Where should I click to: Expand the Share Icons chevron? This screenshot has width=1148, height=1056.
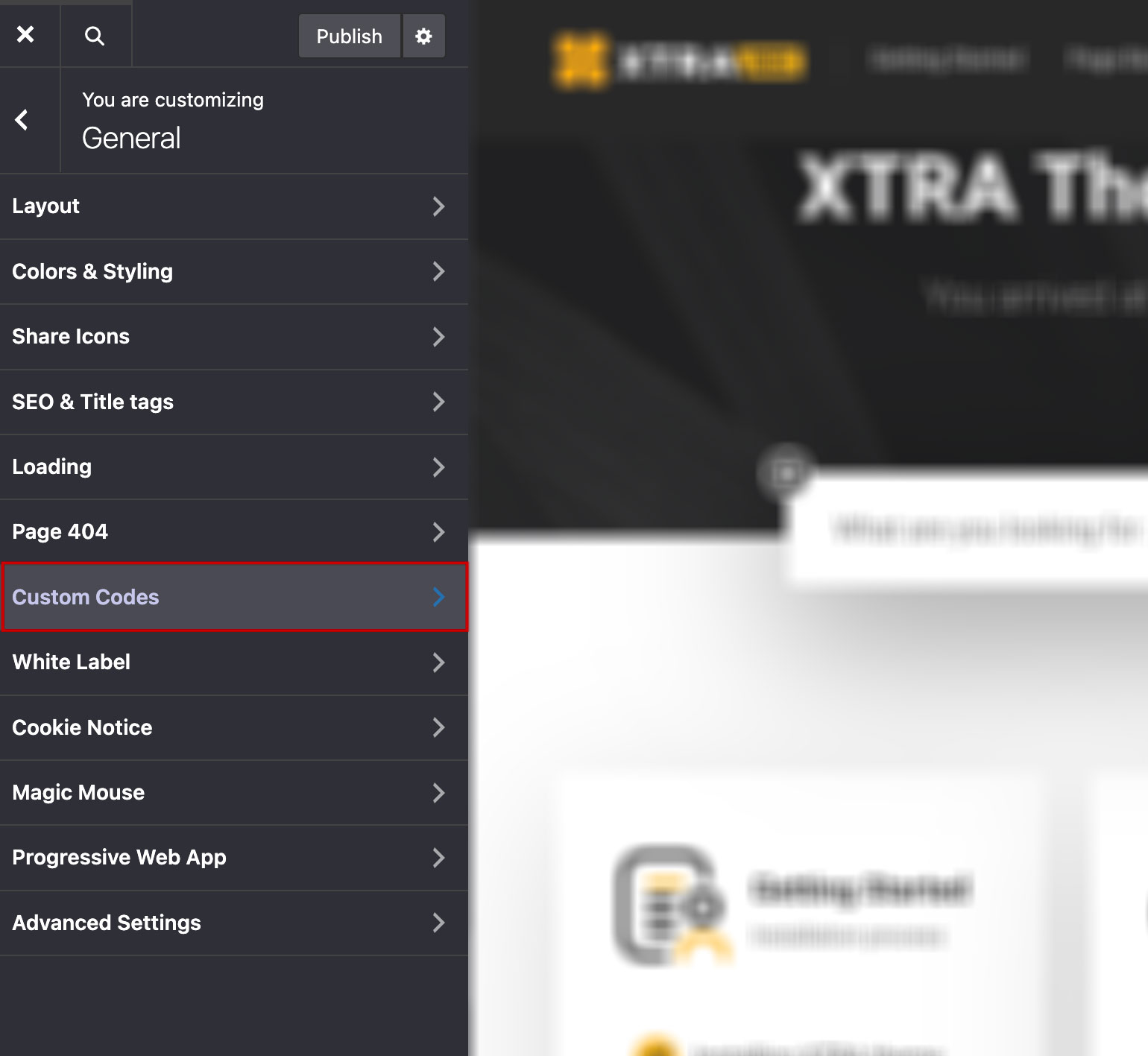[x=438, y=337]
